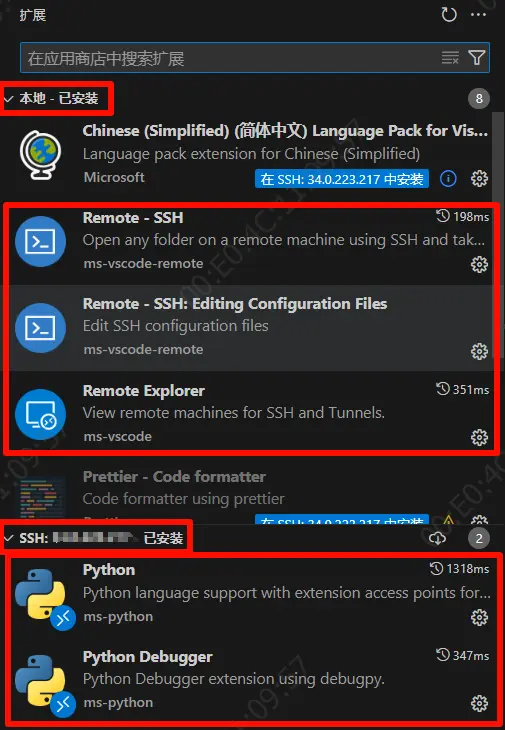Open the extensions view more-actions menu
Image resolution: width=505 pixels, height=730 pixels.
pyautogui.click(x=478, y=15)
